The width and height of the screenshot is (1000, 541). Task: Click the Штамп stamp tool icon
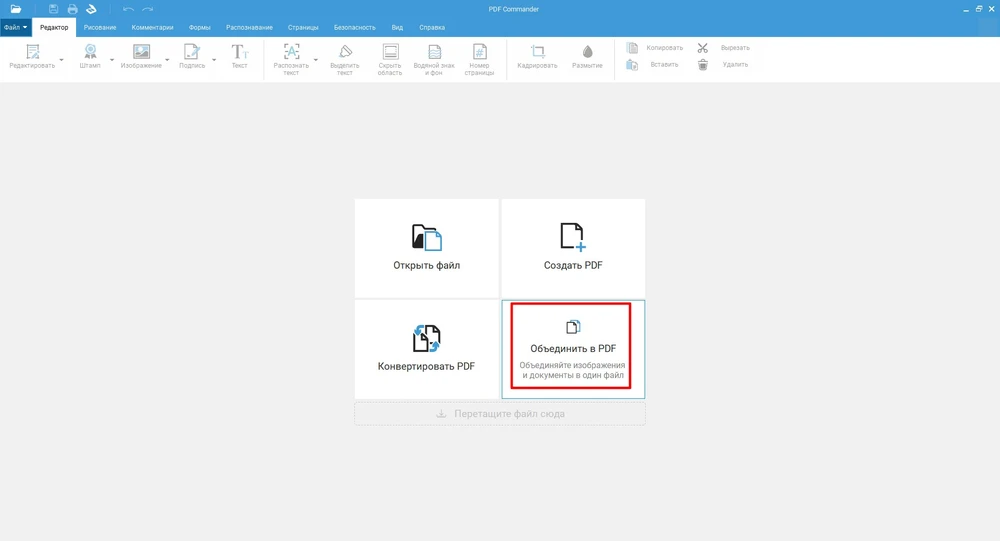(x=90, y=52)
